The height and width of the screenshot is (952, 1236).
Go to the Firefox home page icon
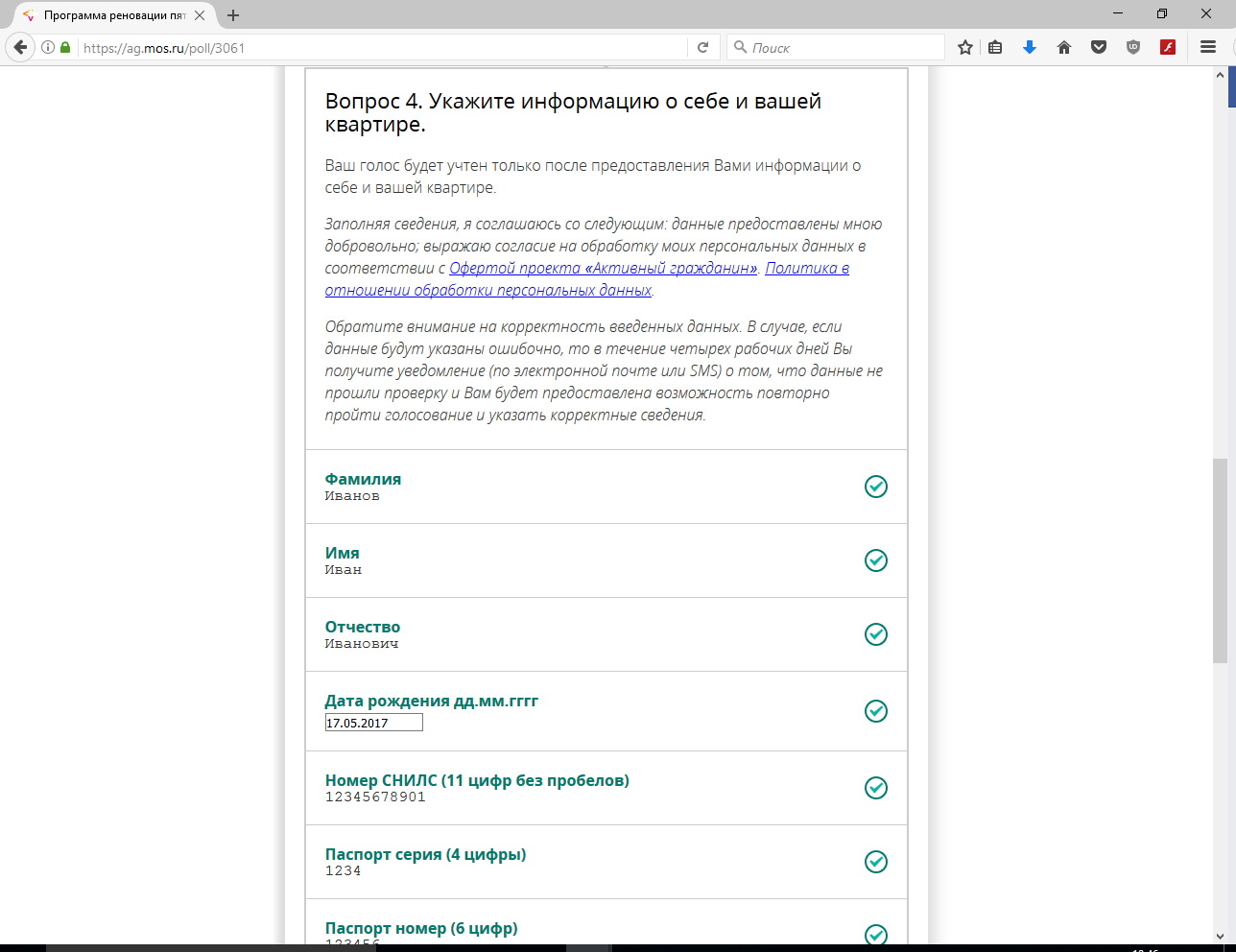tap(1064, 47)
